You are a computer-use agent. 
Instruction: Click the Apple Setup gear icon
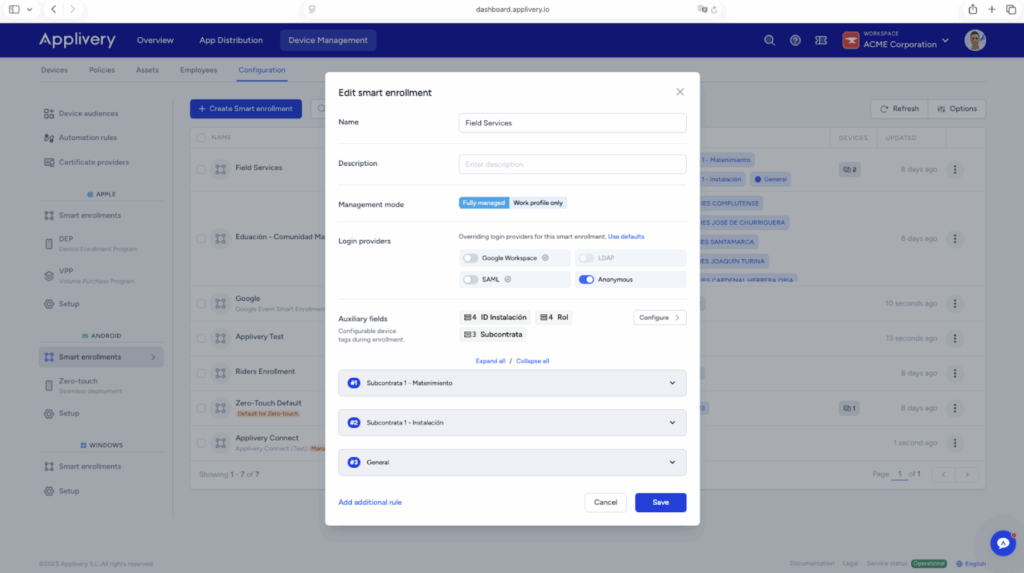pos(49,304)
